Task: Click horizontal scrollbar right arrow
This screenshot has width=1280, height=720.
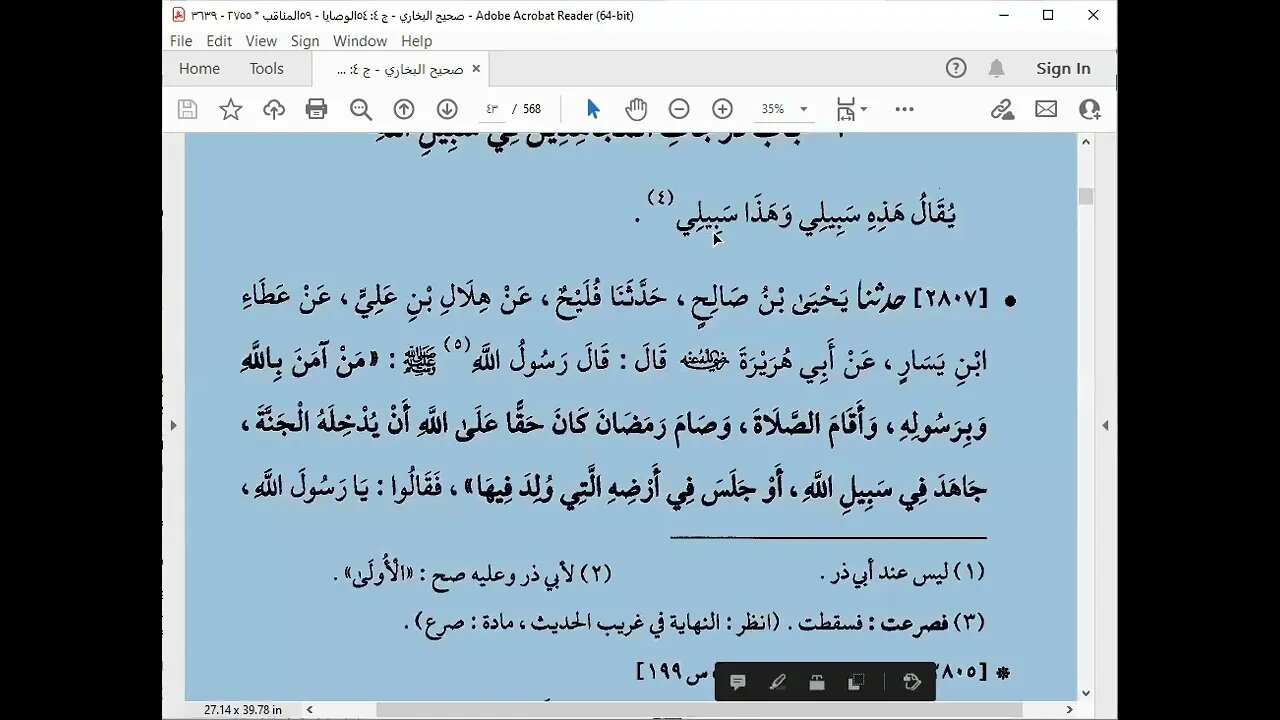Action: pyautogui.click(x=1069, y=709)
